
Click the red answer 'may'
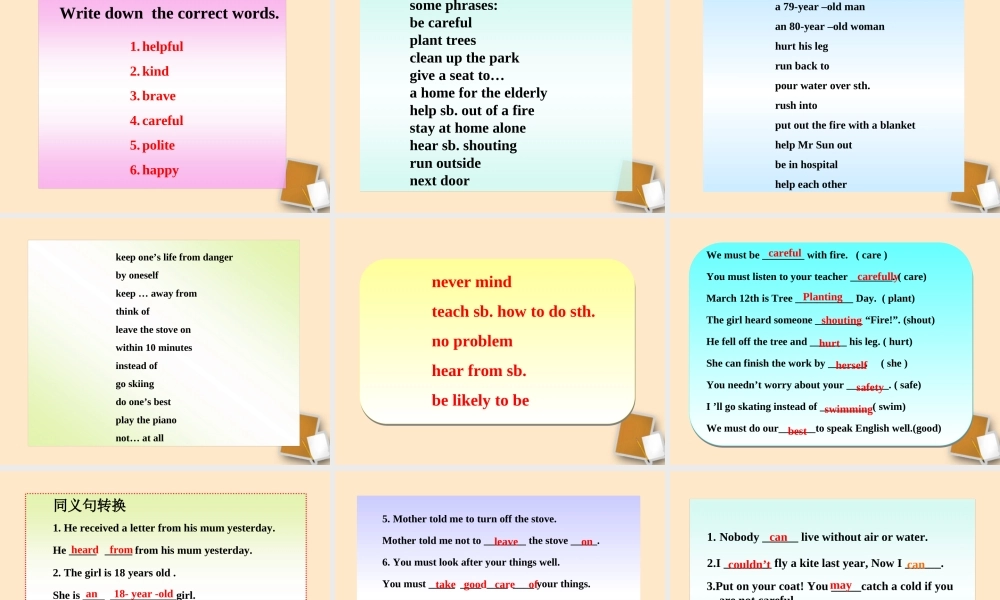point(841,585)
